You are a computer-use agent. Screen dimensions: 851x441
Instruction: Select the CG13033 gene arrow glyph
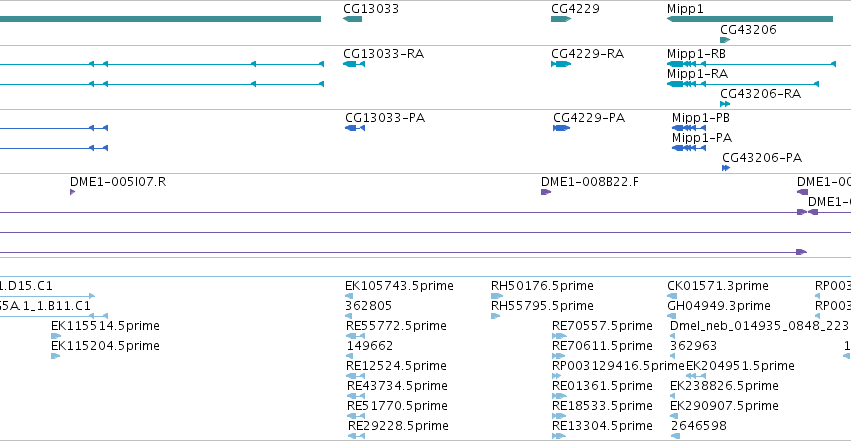point(352,19)
